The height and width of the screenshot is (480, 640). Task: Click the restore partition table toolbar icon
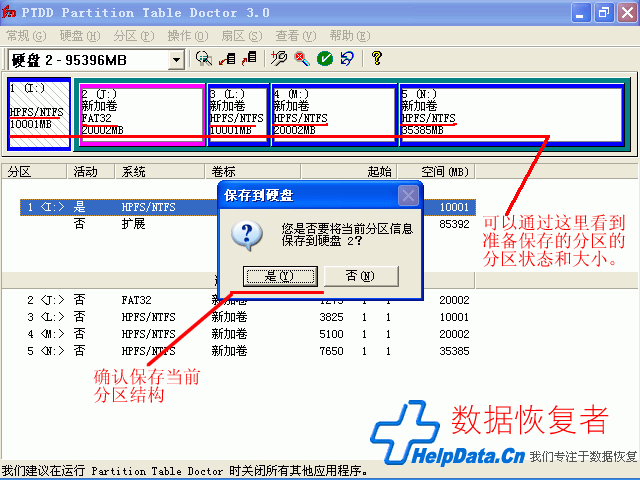tap(249, 59)
